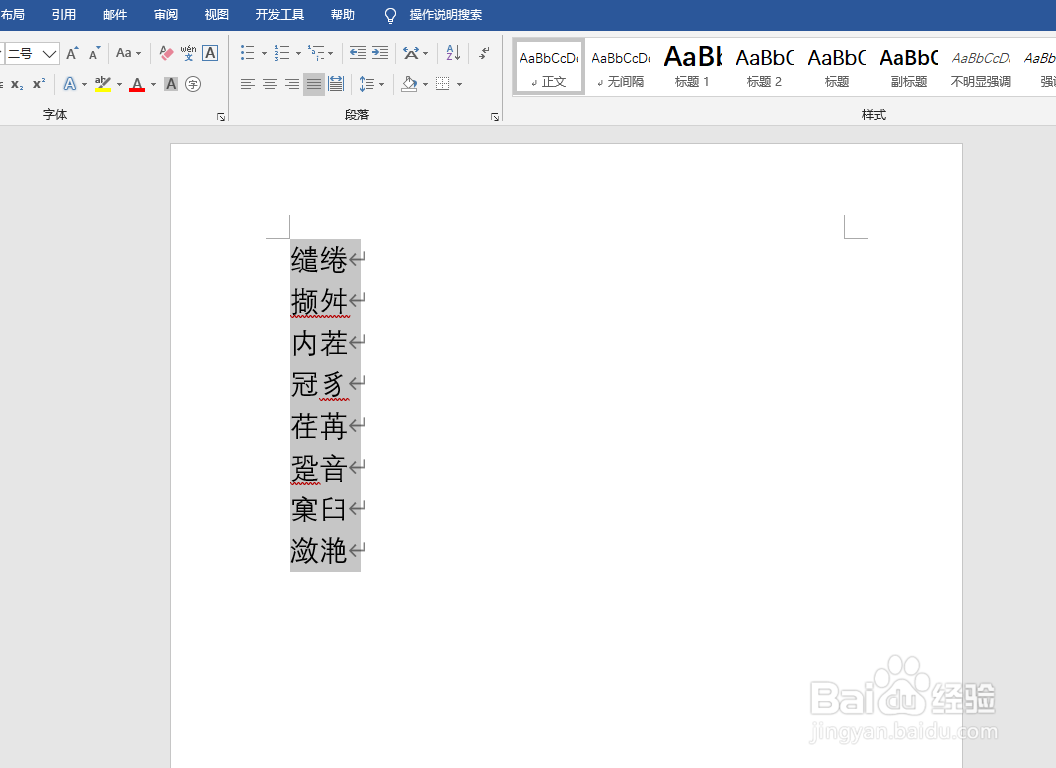
Task: Click the red font color swatch
Action: 137,84
